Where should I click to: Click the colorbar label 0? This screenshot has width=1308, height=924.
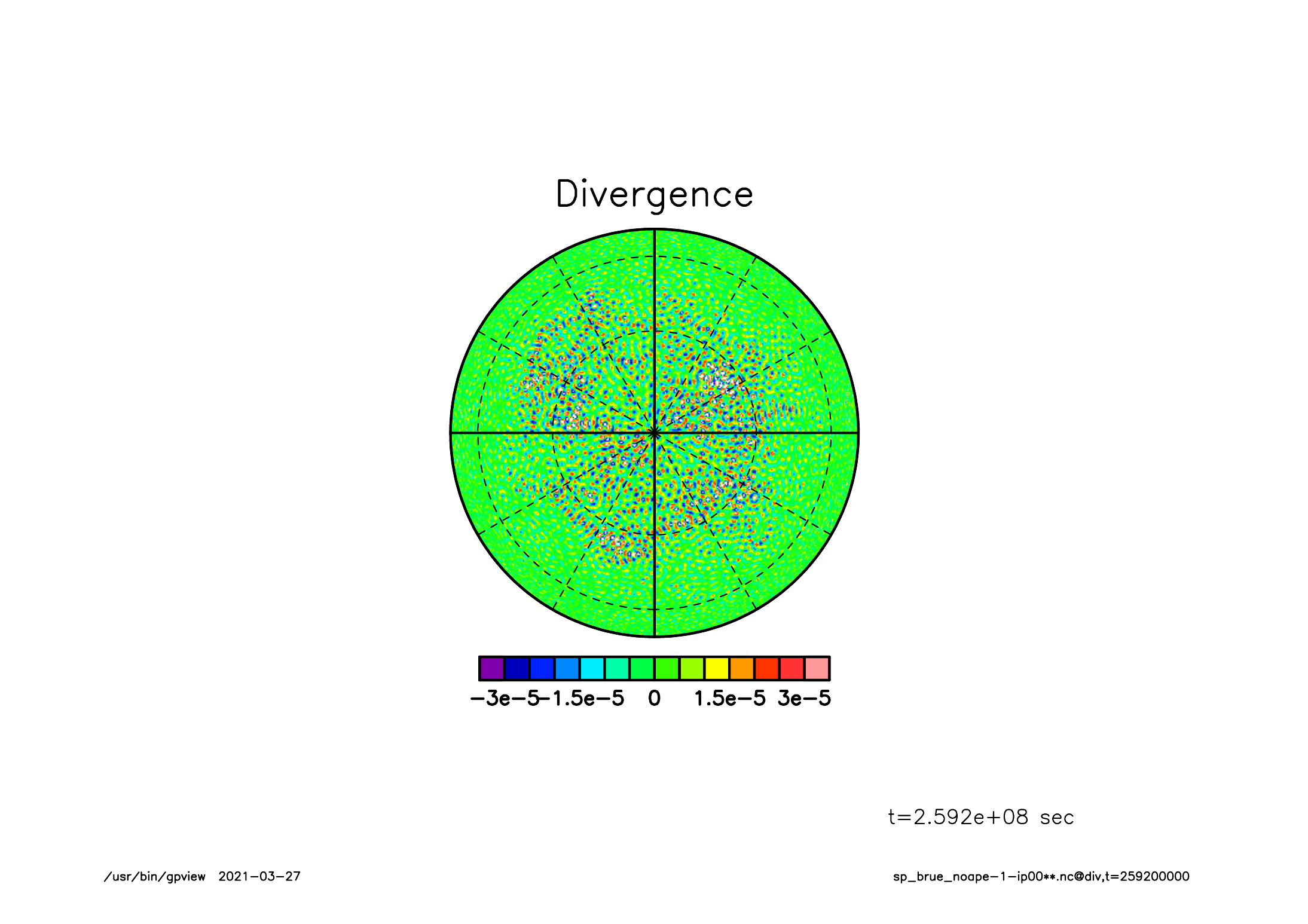654,698
